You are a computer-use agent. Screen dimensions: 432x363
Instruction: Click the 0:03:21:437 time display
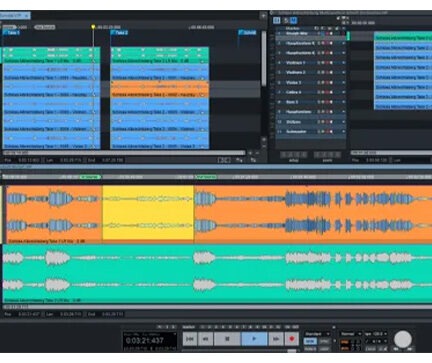click(x=145, y=341)
